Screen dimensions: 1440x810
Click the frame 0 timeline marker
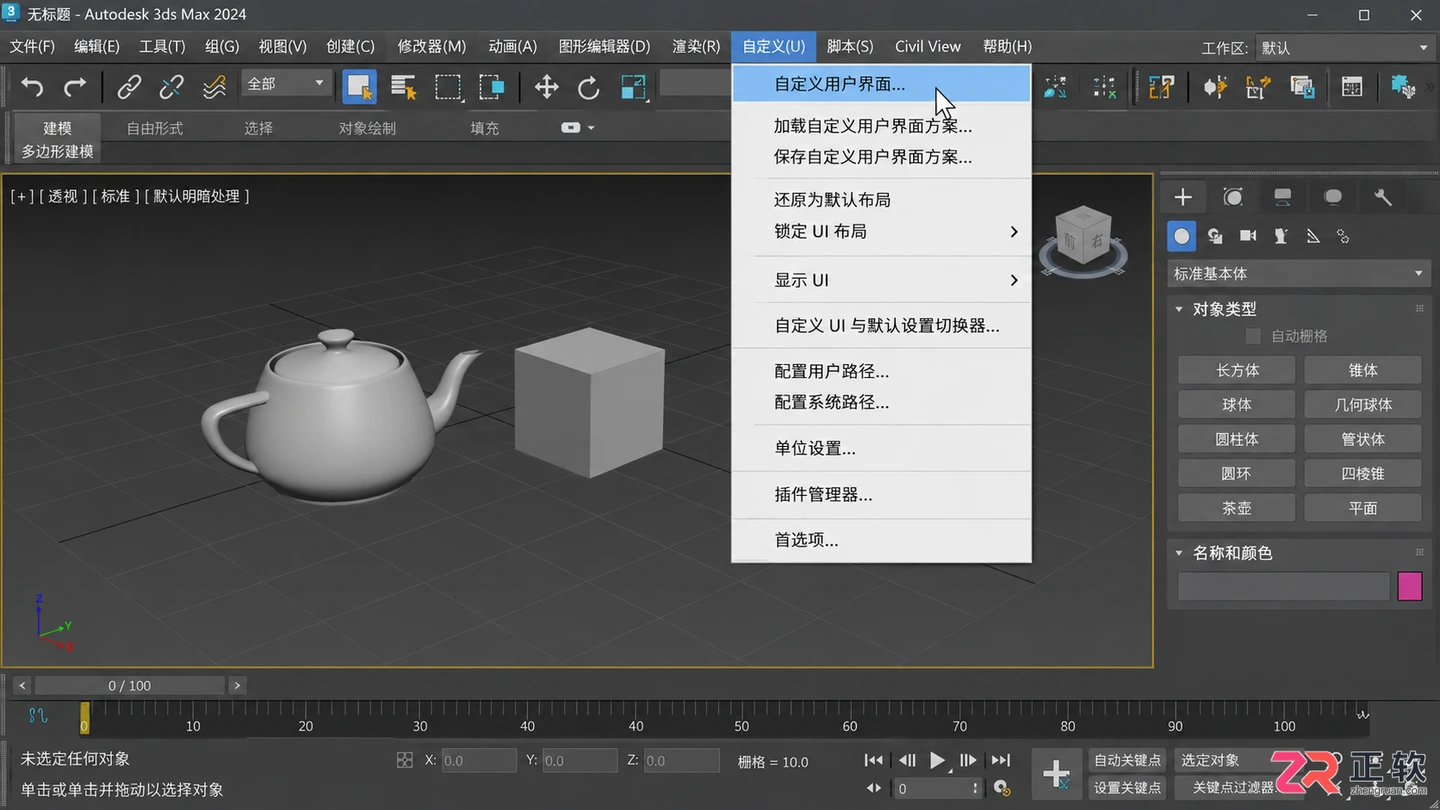85,718
